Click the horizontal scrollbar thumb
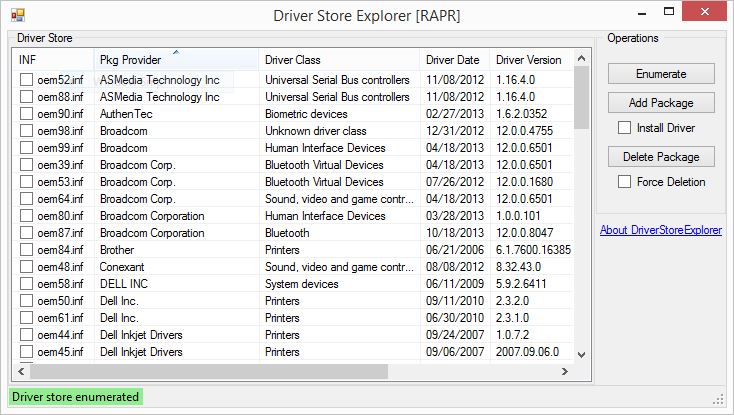 [x=209, y=371]
